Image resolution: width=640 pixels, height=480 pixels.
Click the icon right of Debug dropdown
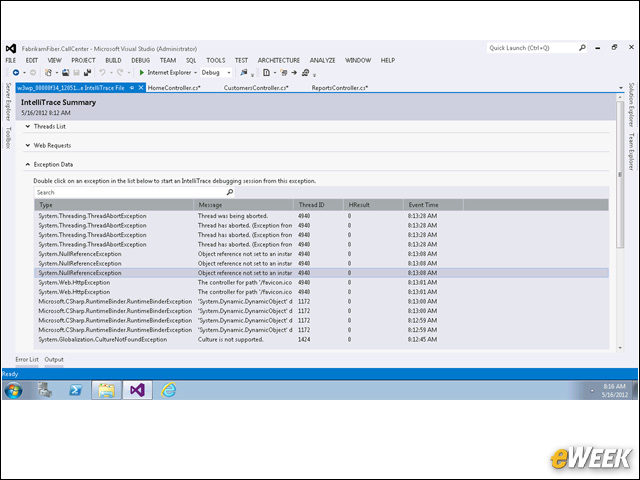pos(244,73)
